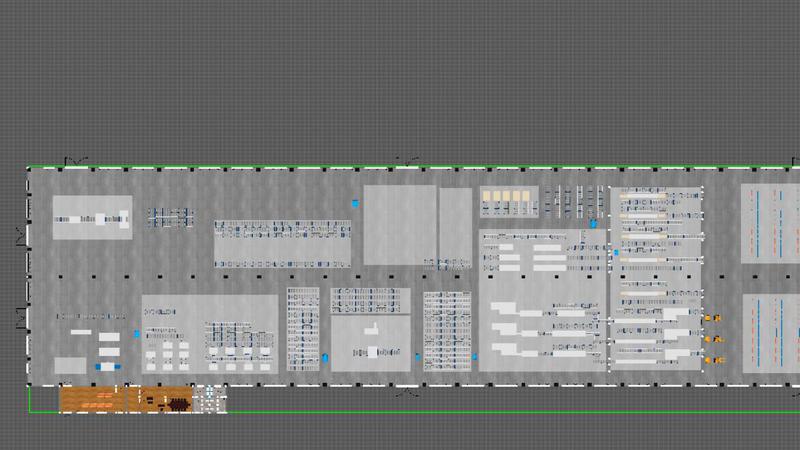Click the dark conference table in the office

pos(176,404)
